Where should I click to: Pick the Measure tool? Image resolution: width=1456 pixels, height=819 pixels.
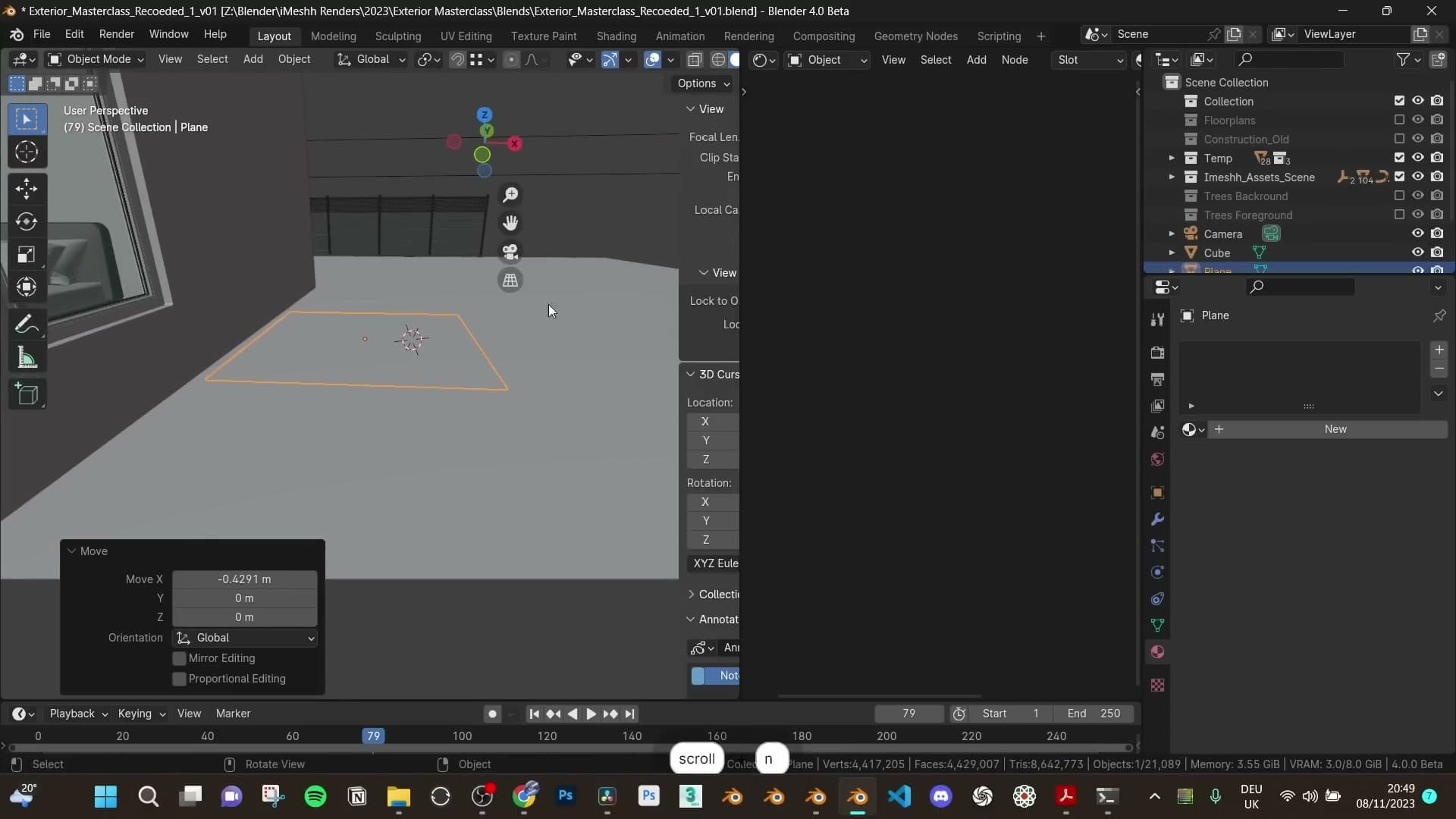point(27,358)
